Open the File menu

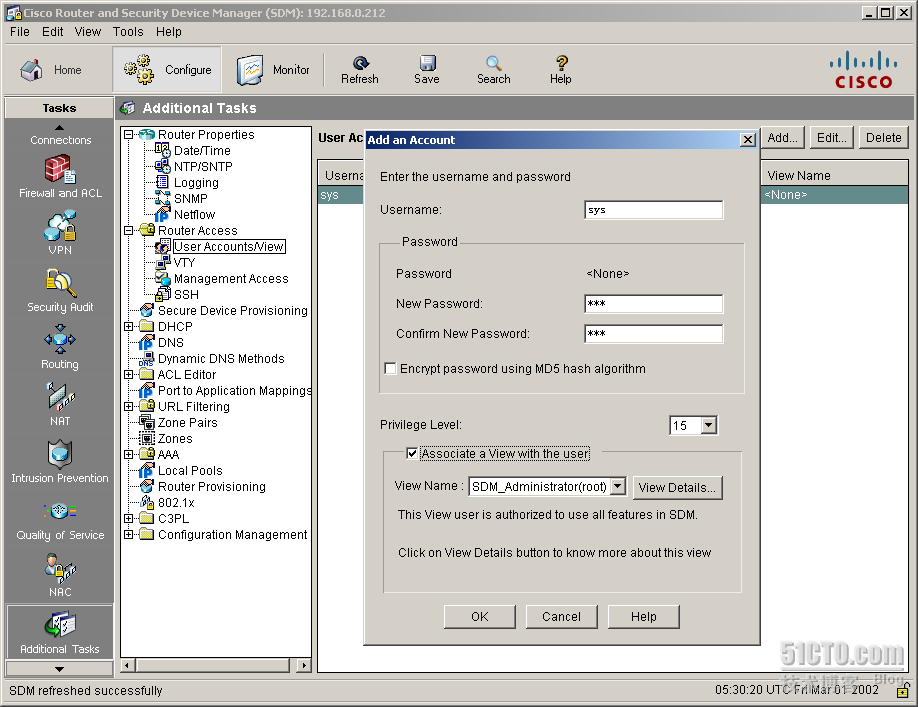coord(19,32)
